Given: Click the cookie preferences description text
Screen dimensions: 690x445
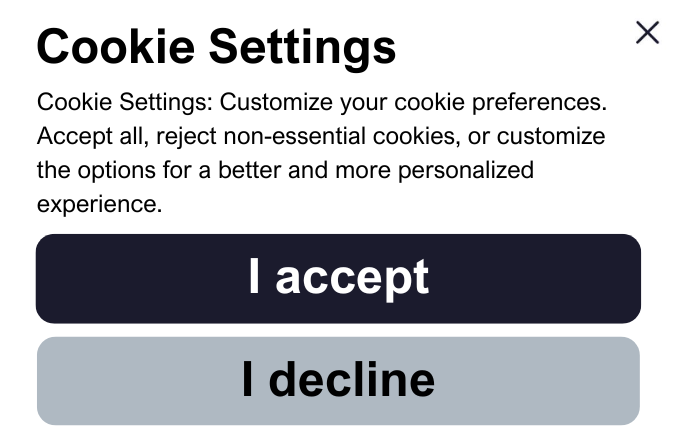Looking at the screenshot, I should [320, 153].
